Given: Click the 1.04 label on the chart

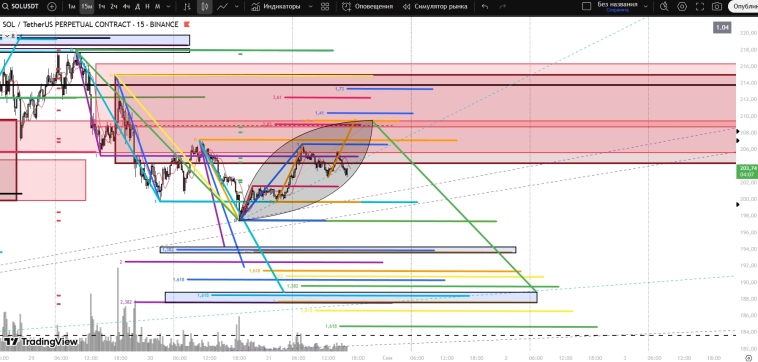Looking at the screenshot, I should coord(722,28).
